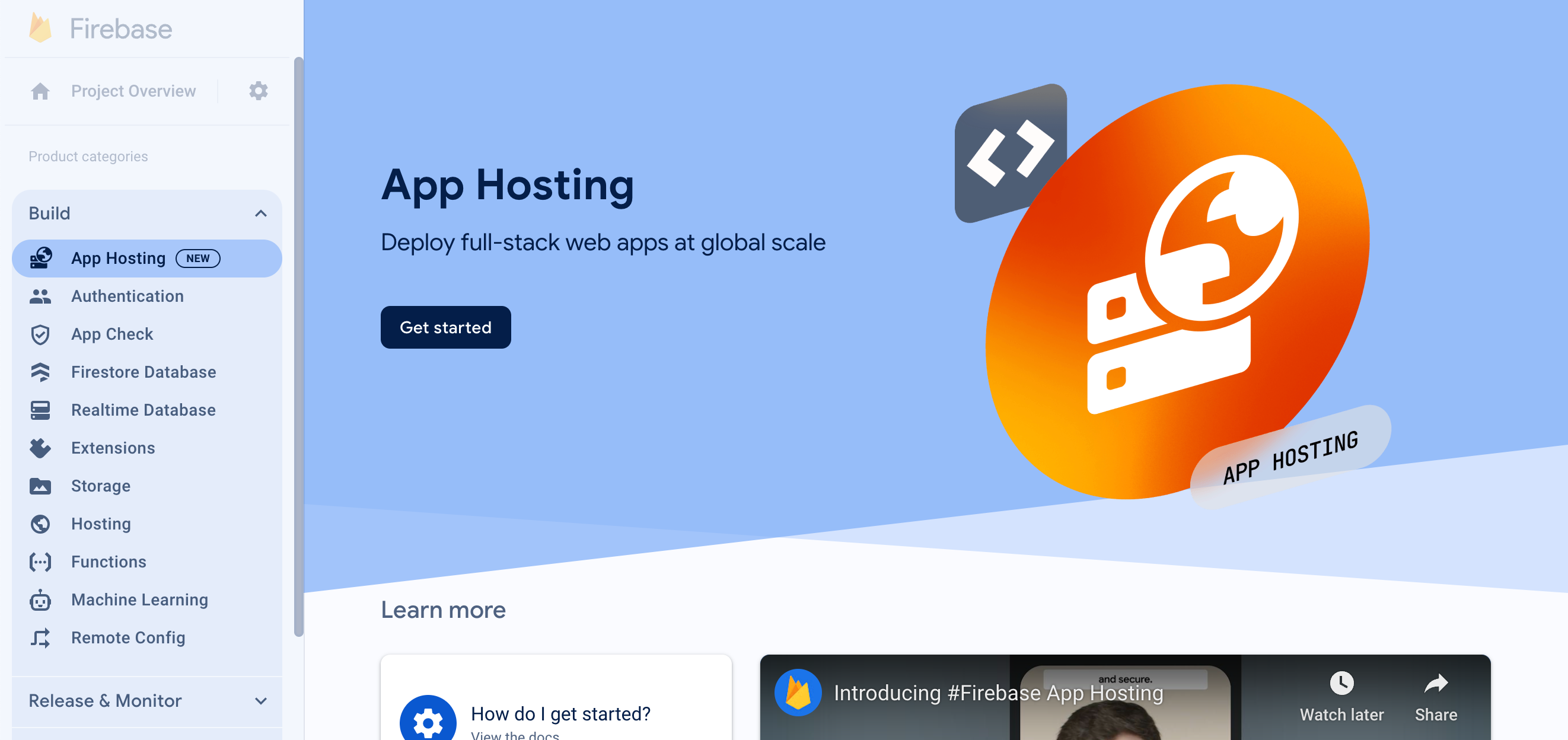Click the How do I get started link
This screenshot has height=740, width=1568.
[561, 714]
